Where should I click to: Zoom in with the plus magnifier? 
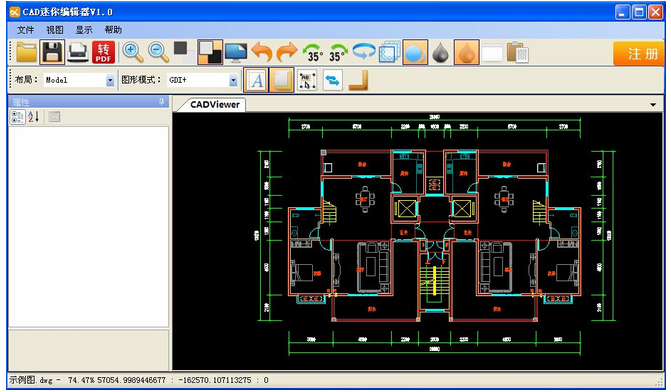[x=133, y=52]
